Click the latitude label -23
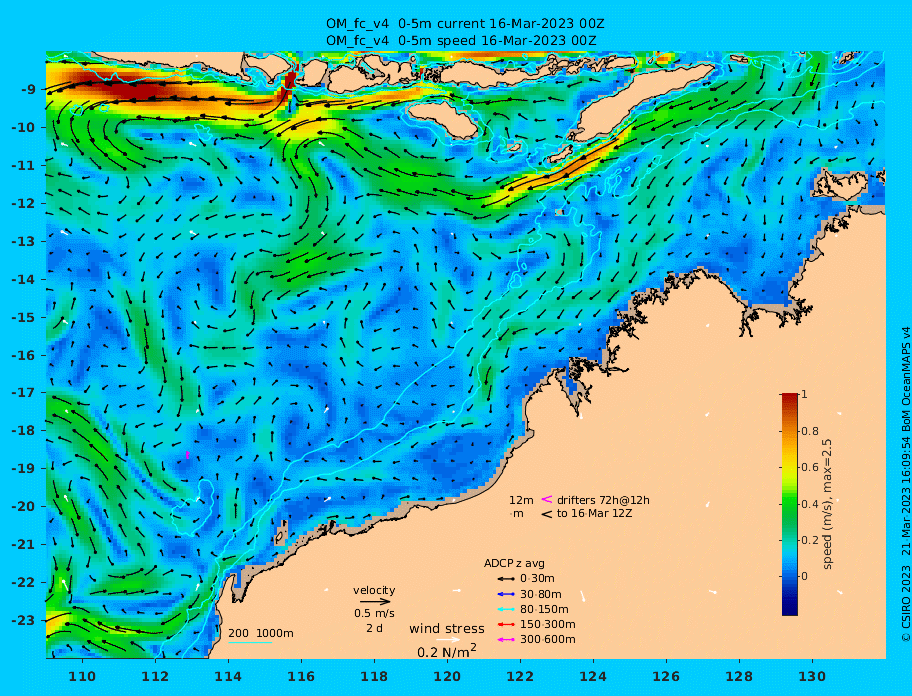 25,620
